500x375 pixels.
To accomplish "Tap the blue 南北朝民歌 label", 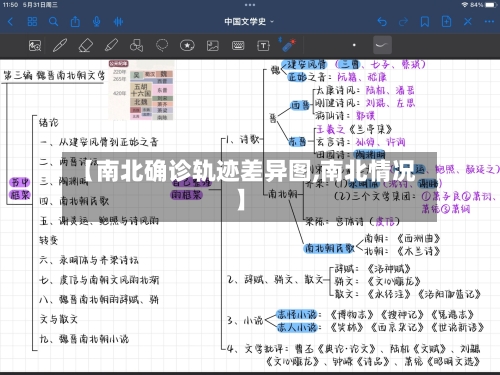I will (x=329, y=248).
